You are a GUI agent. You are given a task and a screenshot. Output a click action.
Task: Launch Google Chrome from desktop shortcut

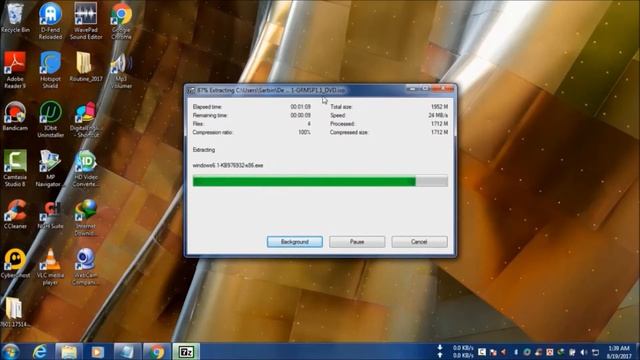(121, 20)
